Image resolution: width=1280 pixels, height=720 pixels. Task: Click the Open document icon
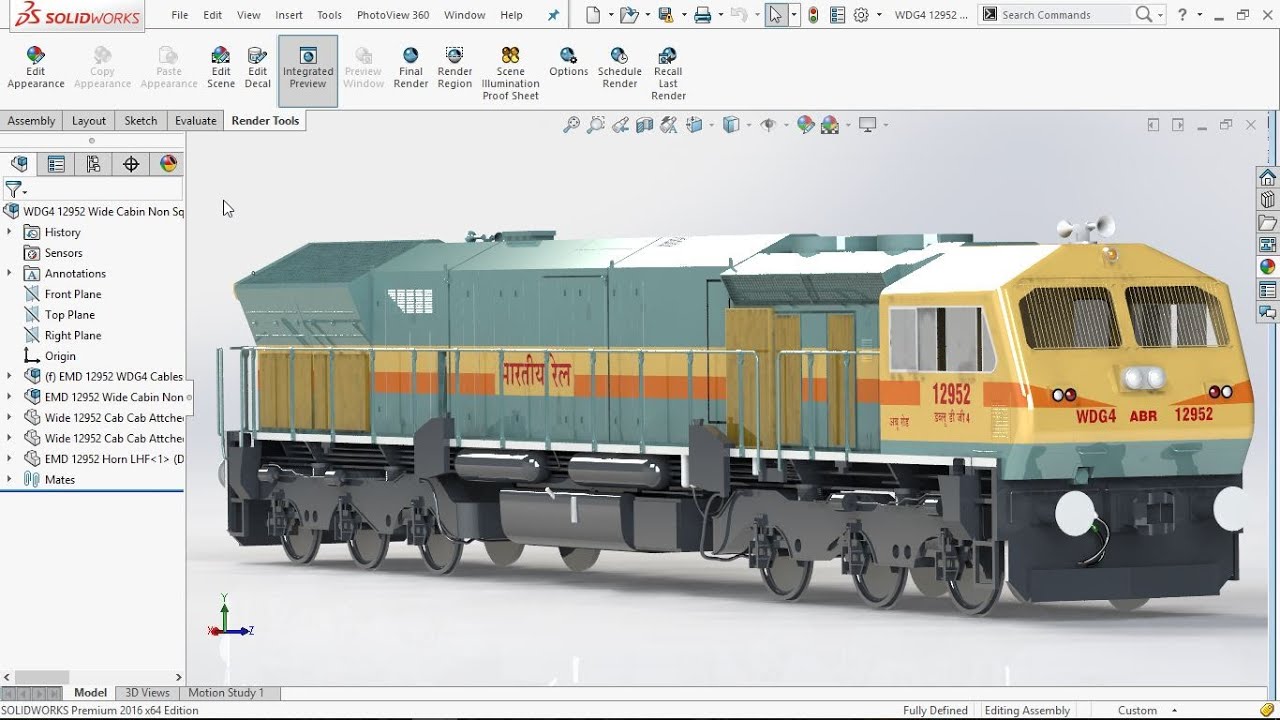pos(627,15)
